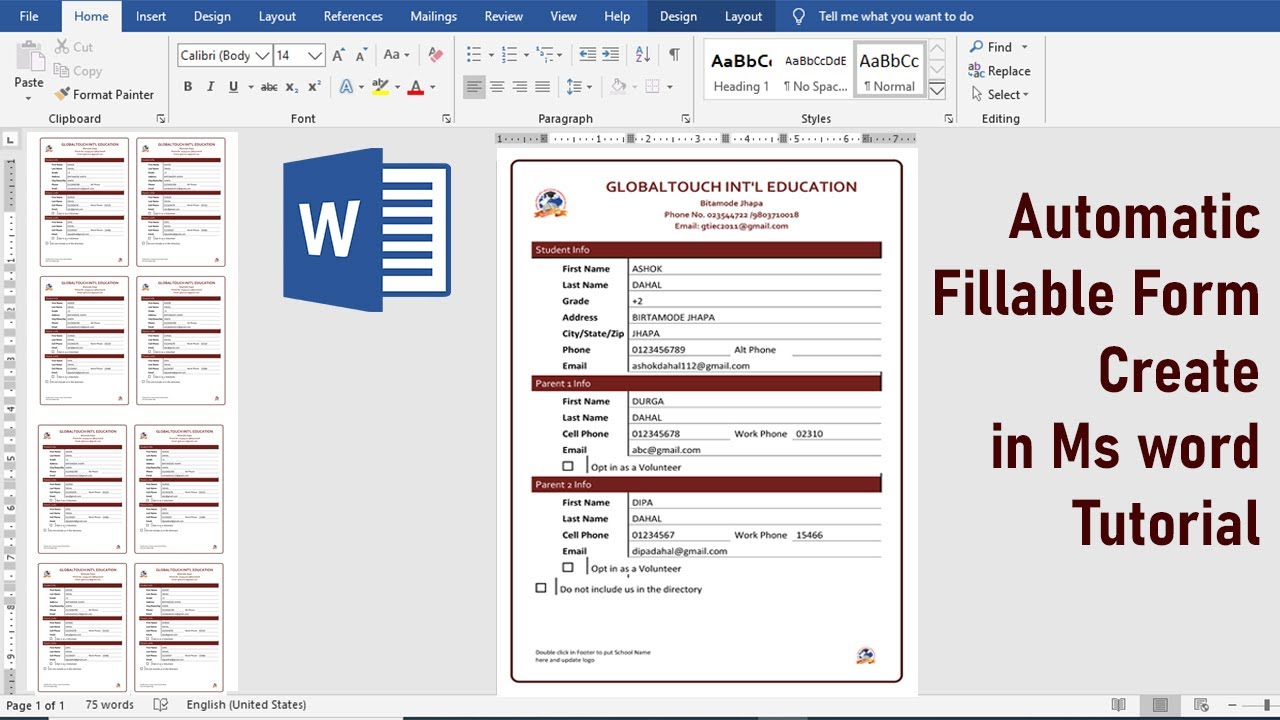Image resolution: width=1280 pixels, height=720 pixels.
Task: Start a bulleted list
Action: coord(474,55)
